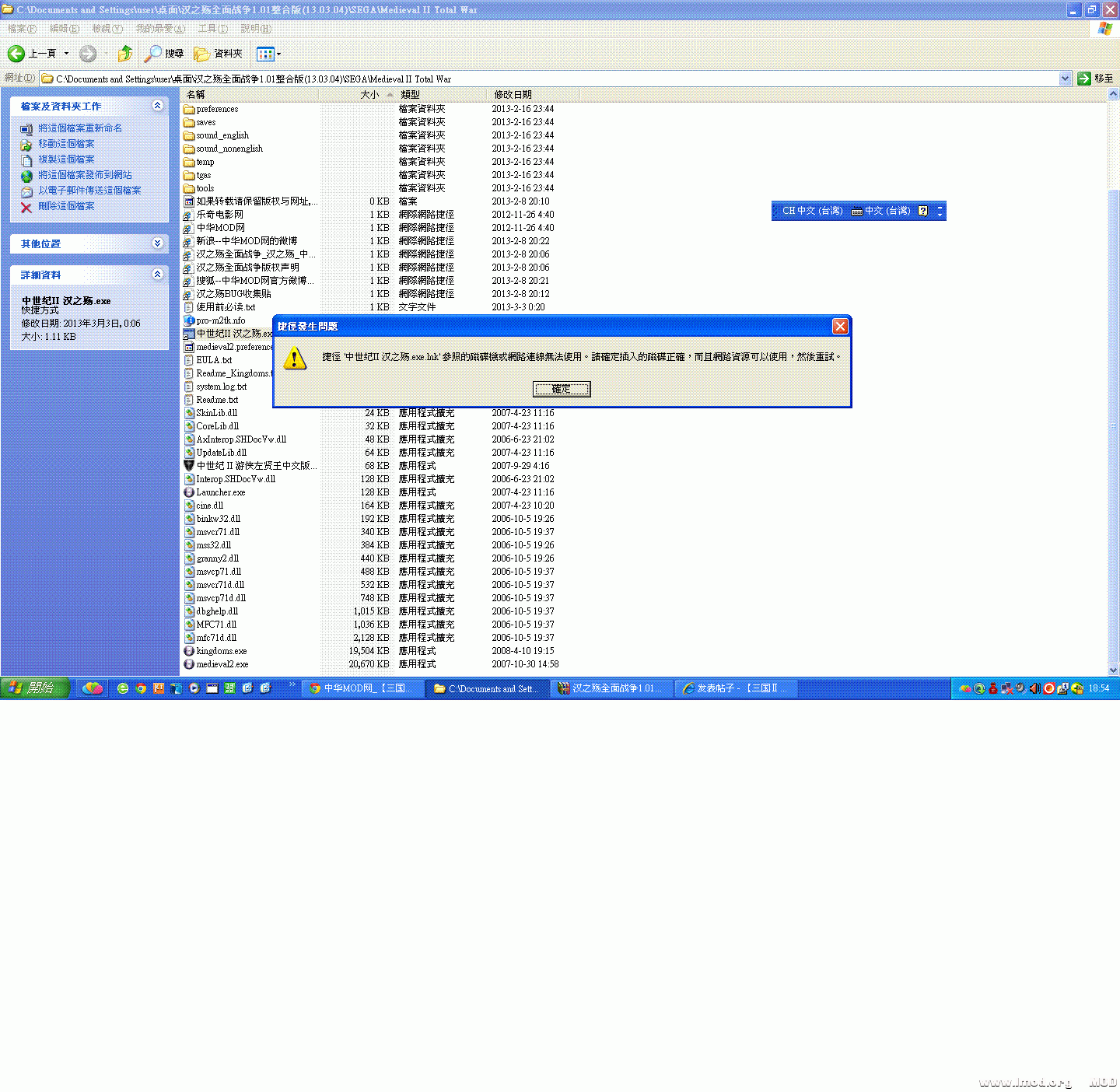This screenshot has width=1120, height=1092.
Task: Collapse the 檔案及資料夾工作 panel
Action: coord(157,106)
